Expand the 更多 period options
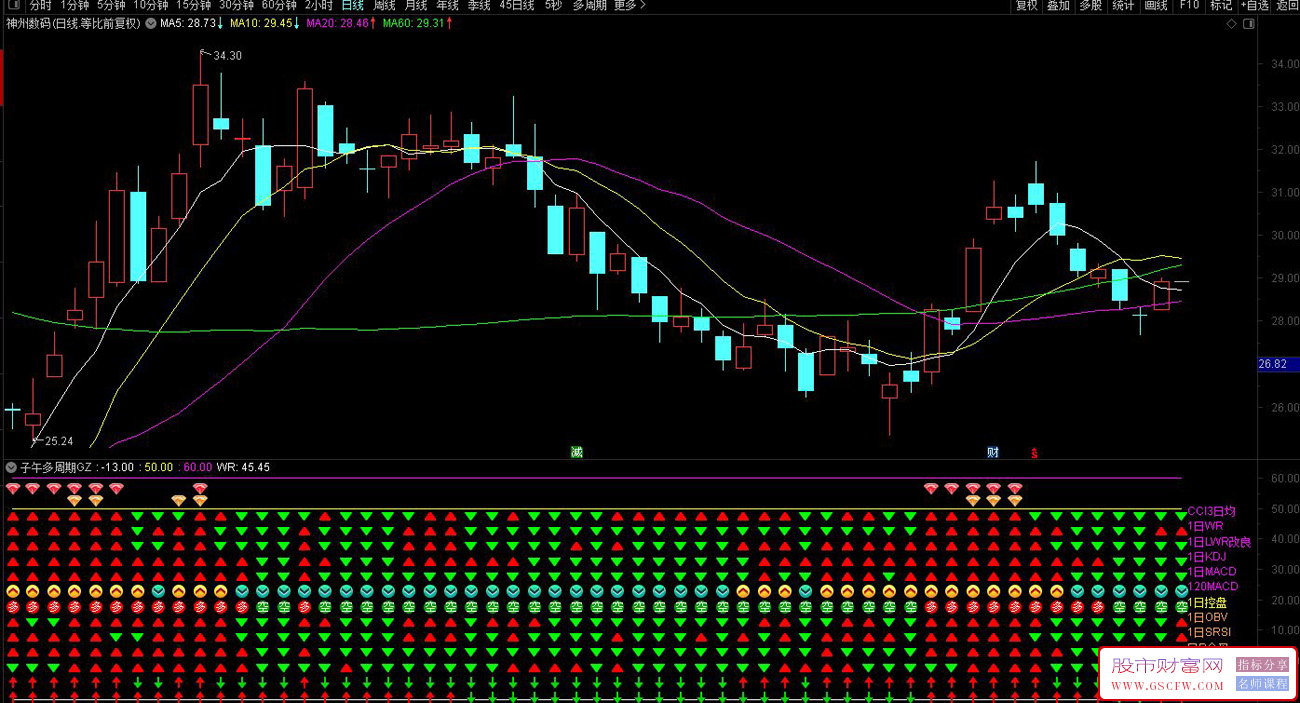1300x703 pixels. pos(629,5)
